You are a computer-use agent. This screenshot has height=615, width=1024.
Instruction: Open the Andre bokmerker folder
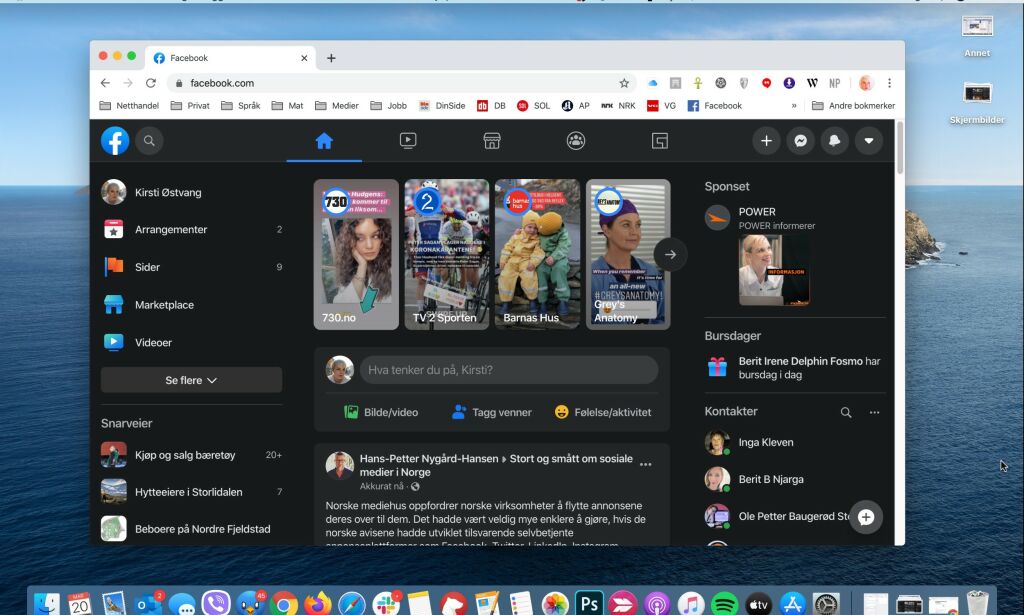(x=854, y=106)
